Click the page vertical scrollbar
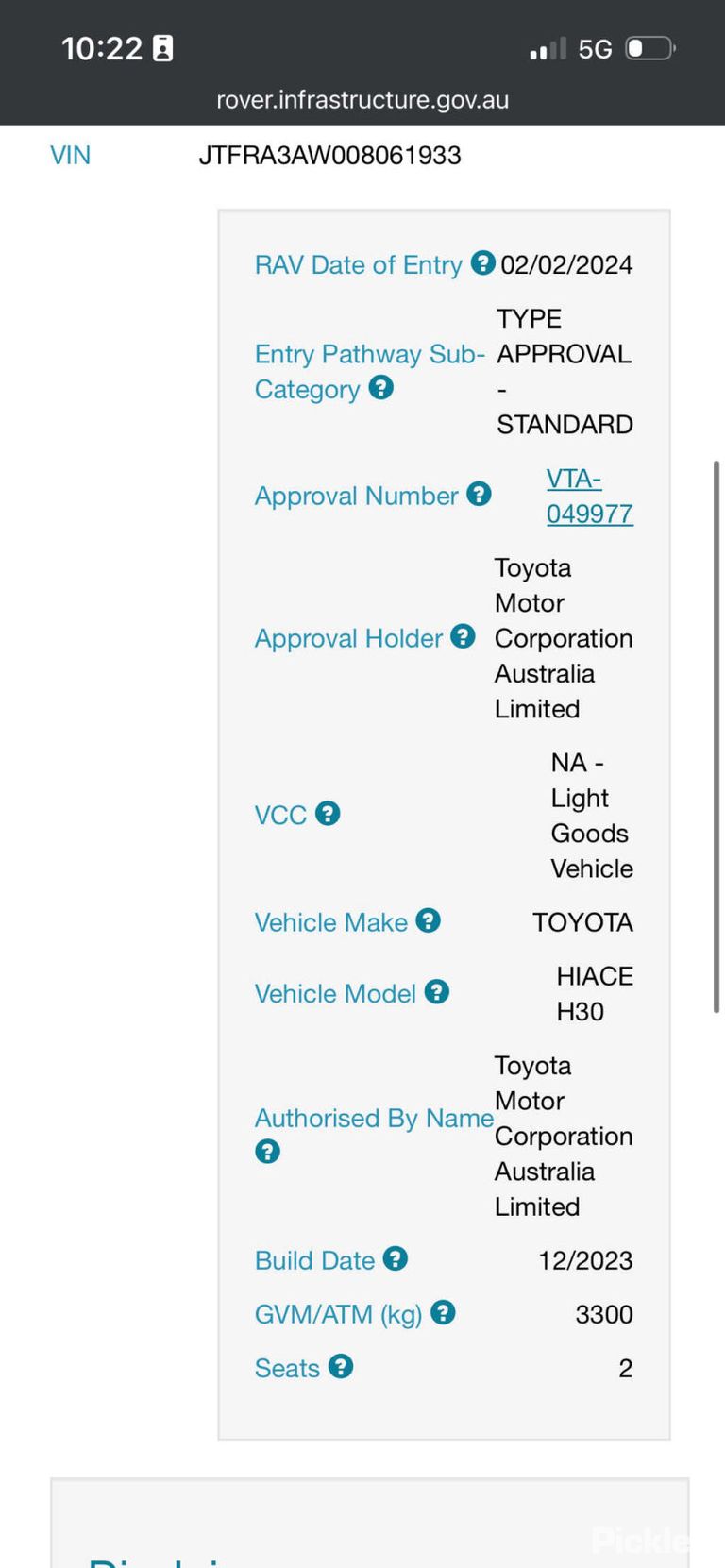The image size is (725, 1568). tap(717, 736)
